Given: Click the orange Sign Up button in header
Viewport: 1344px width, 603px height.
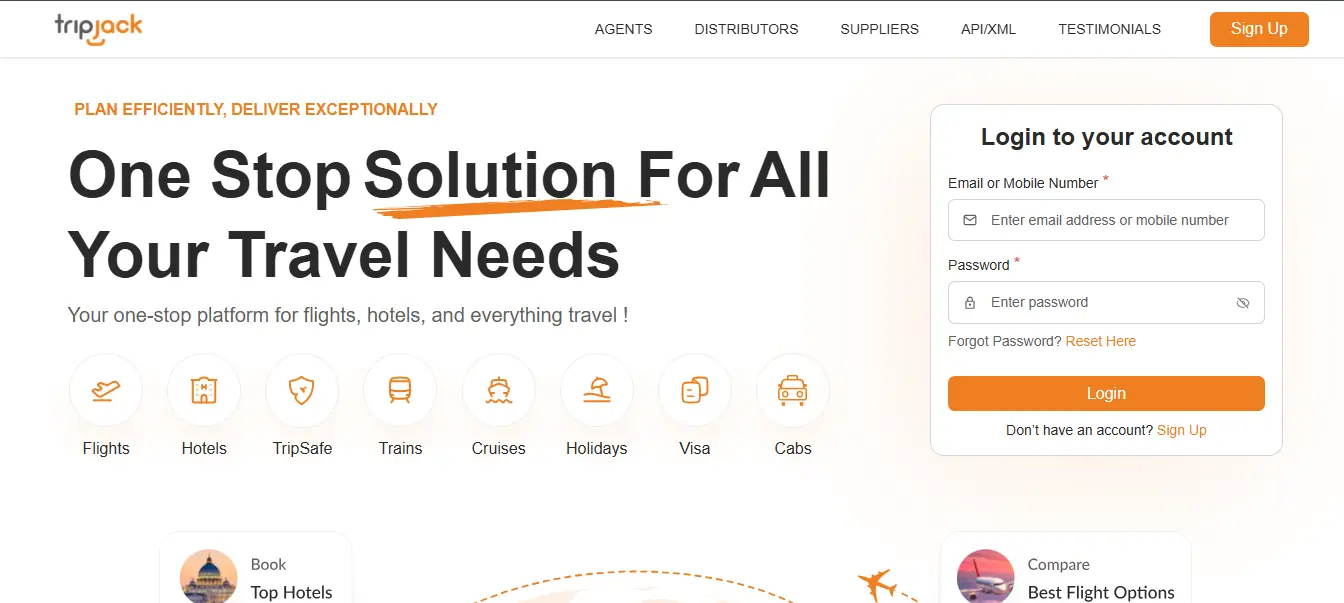Looking at the screenshot, I should 1259,29.
